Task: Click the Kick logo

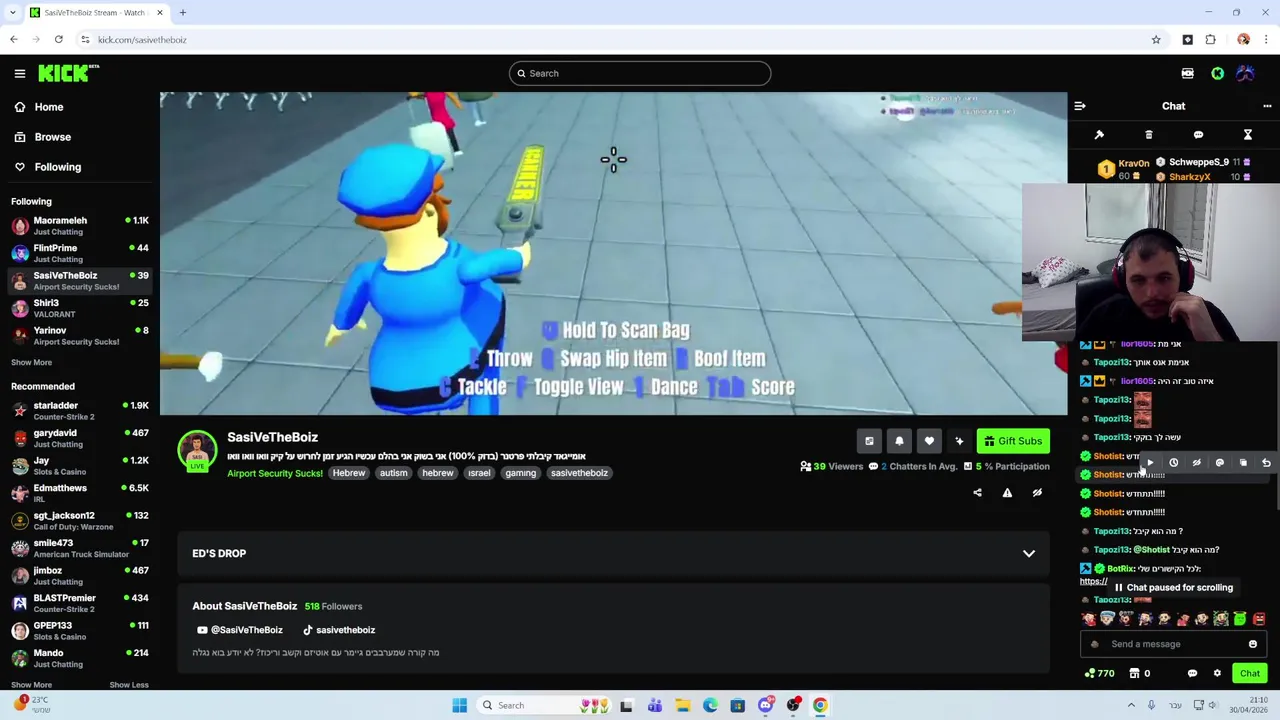Action: tap(68, 73)
